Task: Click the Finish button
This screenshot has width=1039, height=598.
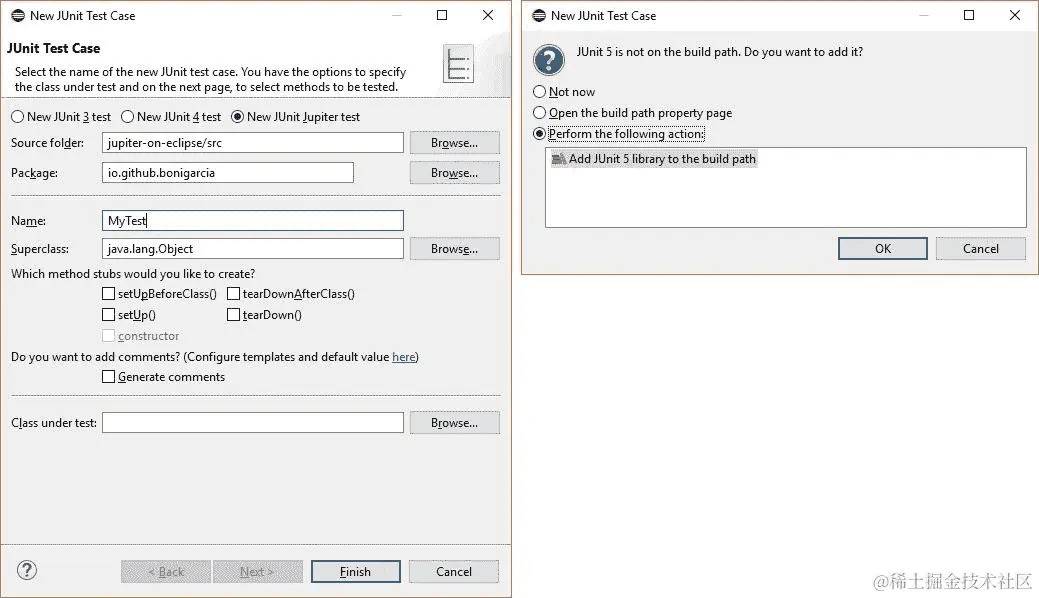Action: (x=356, y=571)
